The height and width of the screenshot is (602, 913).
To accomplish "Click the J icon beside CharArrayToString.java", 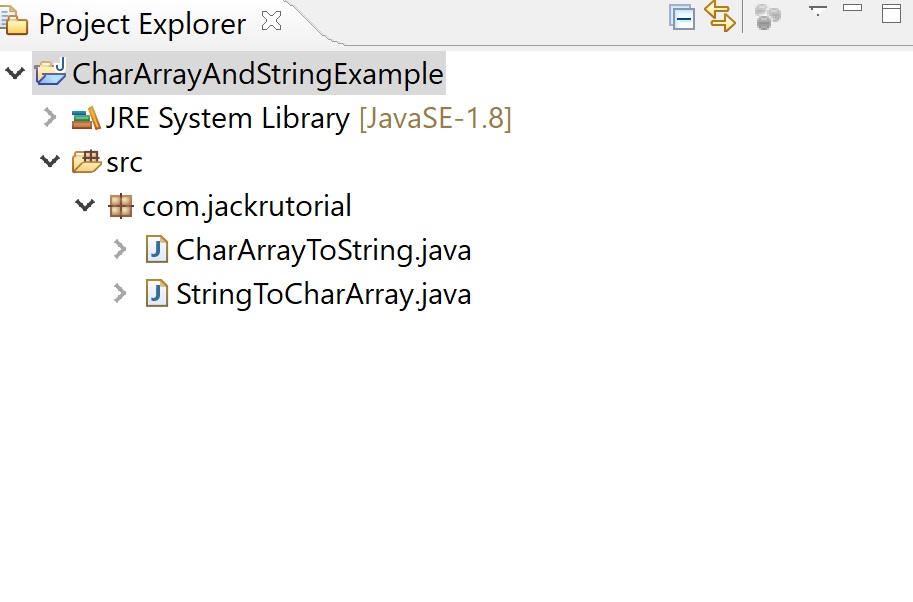I will pos(156,249).
